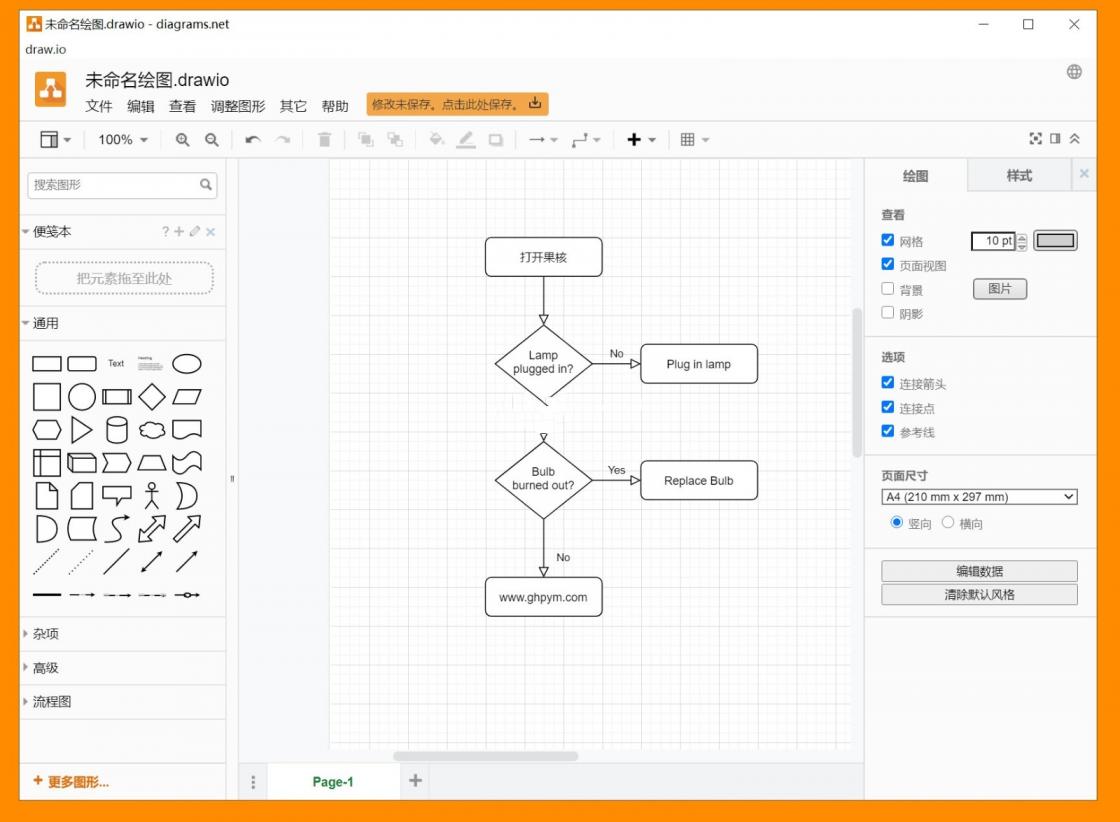Click the zoom in magnifier icon
Screen dimensions: 1120x822
pyautogui.click(x=182, y=140)
